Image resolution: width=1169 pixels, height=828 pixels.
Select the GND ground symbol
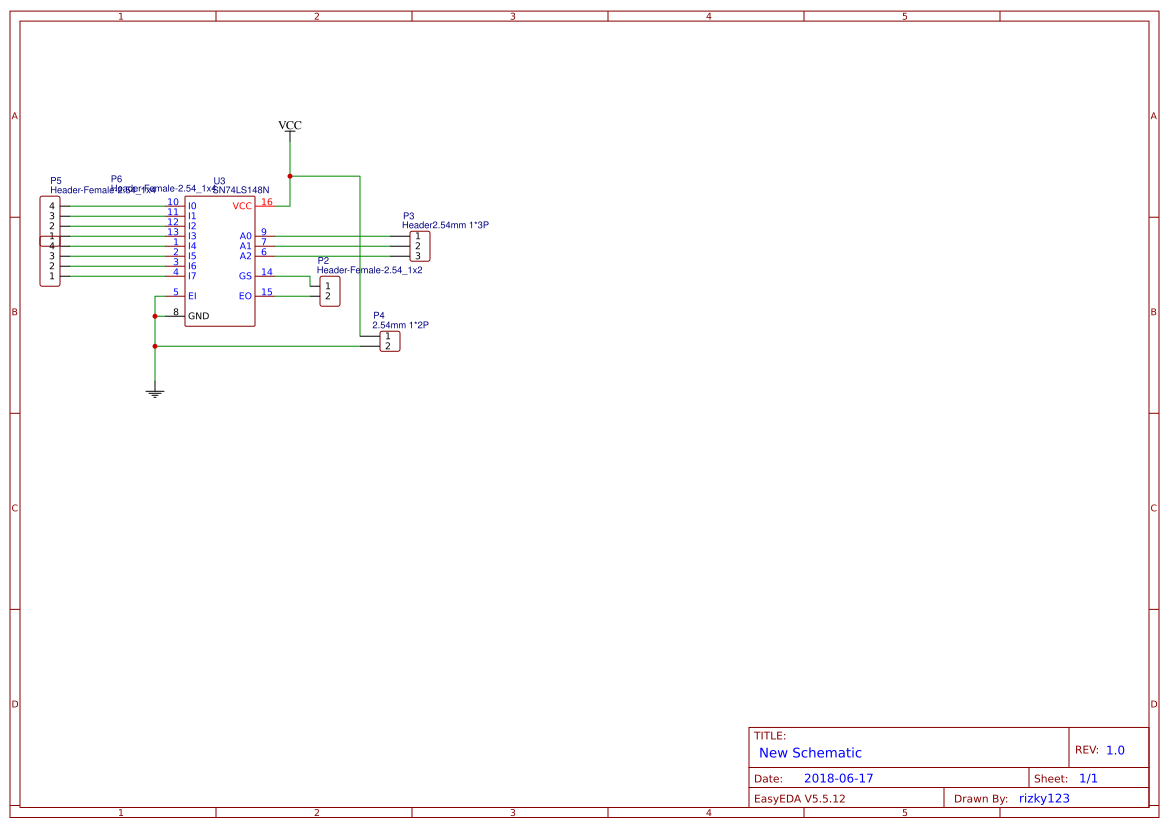[154, 390]
